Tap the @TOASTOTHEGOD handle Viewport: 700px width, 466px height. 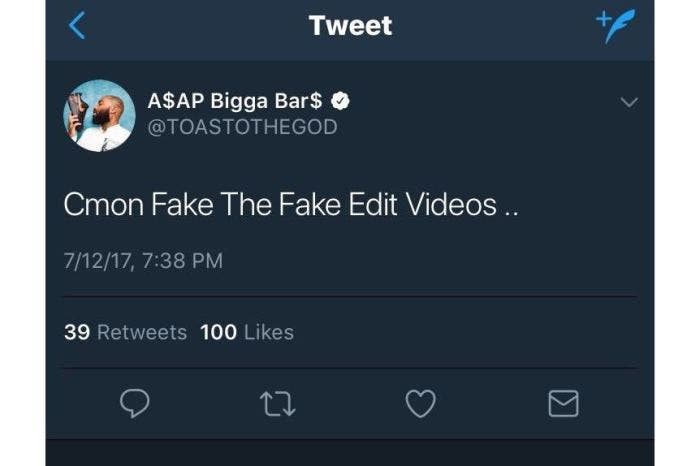point(242,127)
